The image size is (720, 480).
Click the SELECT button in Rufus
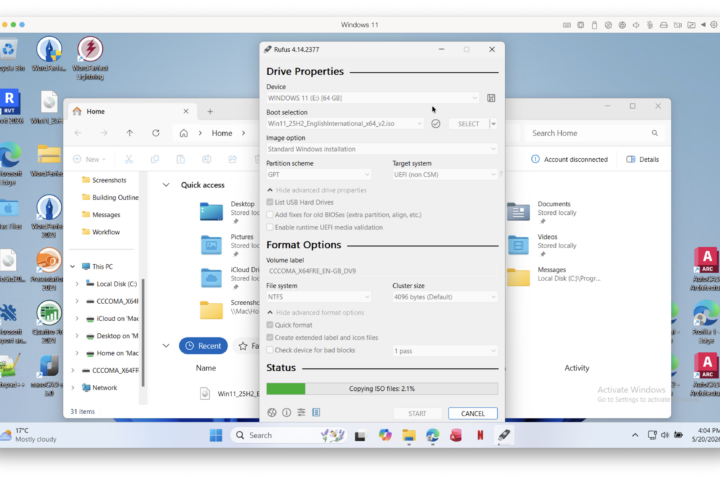coord(468,124)
